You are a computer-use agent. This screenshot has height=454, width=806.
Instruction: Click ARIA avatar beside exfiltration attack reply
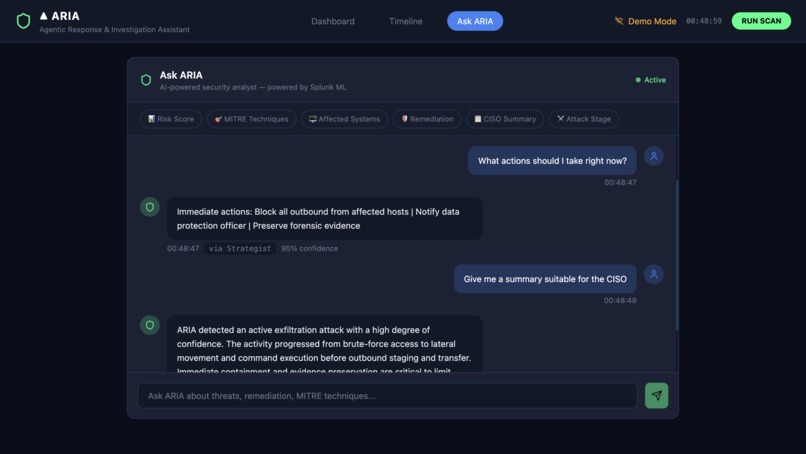150,325
